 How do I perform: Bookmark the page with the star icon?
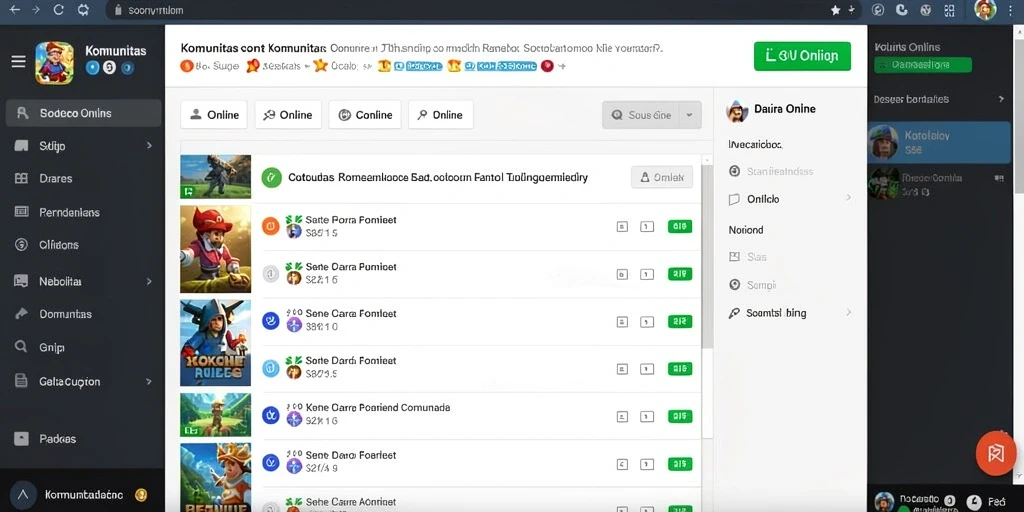[835, 10]
